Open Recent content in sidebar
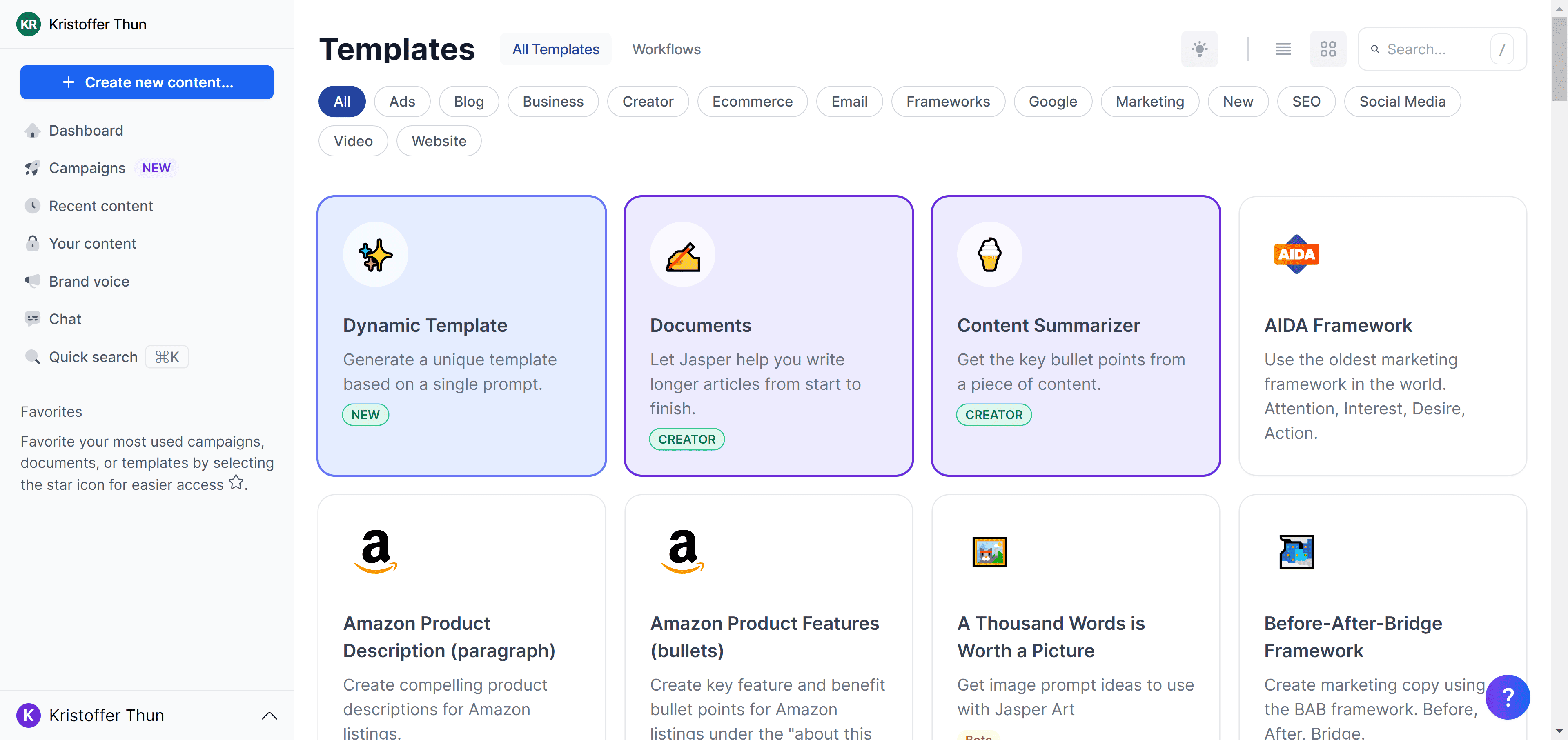Viewport: 1568px width, 740px height. (x=101, y=206)
